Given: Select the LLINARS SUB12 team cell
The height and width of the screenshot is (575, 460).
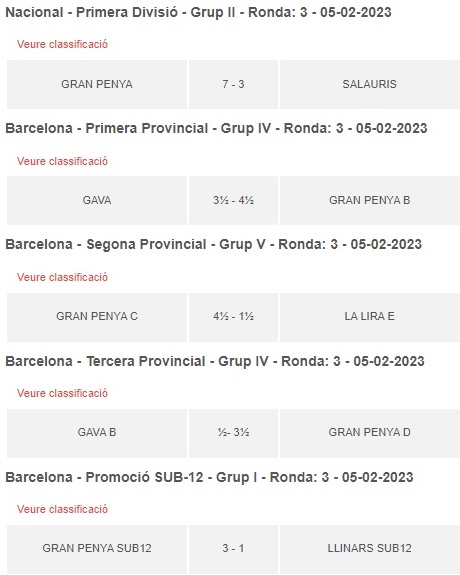Looking at the screenshot, I should 369,549.
